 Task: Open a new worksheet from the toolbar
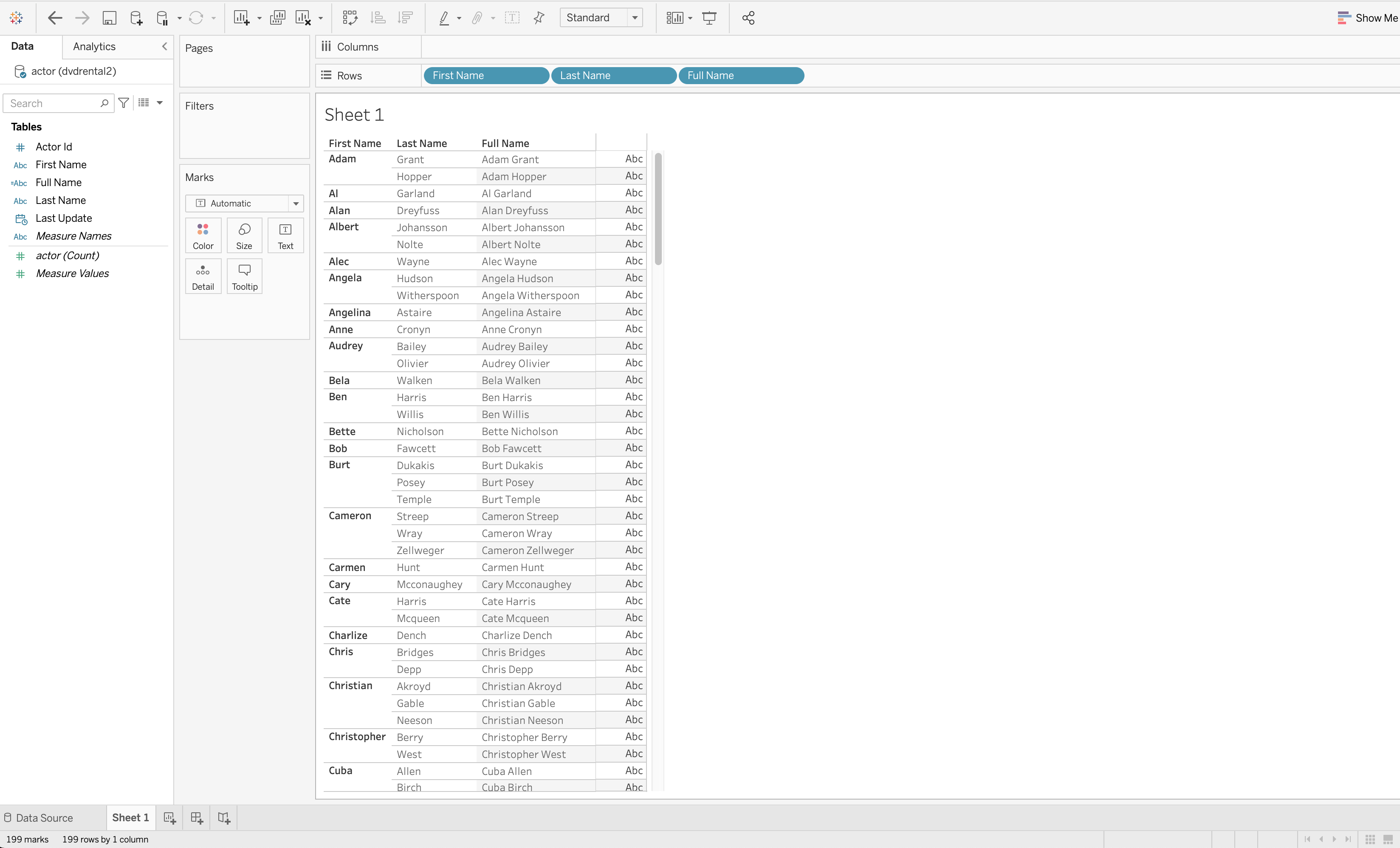pyautogui.click(x=242, y=17)
